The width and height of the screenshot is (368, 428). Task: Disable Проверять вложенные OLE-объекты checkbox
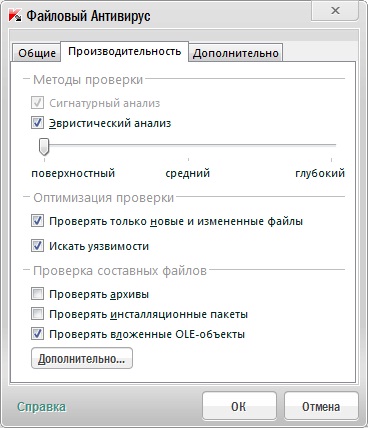click(37, 334)
